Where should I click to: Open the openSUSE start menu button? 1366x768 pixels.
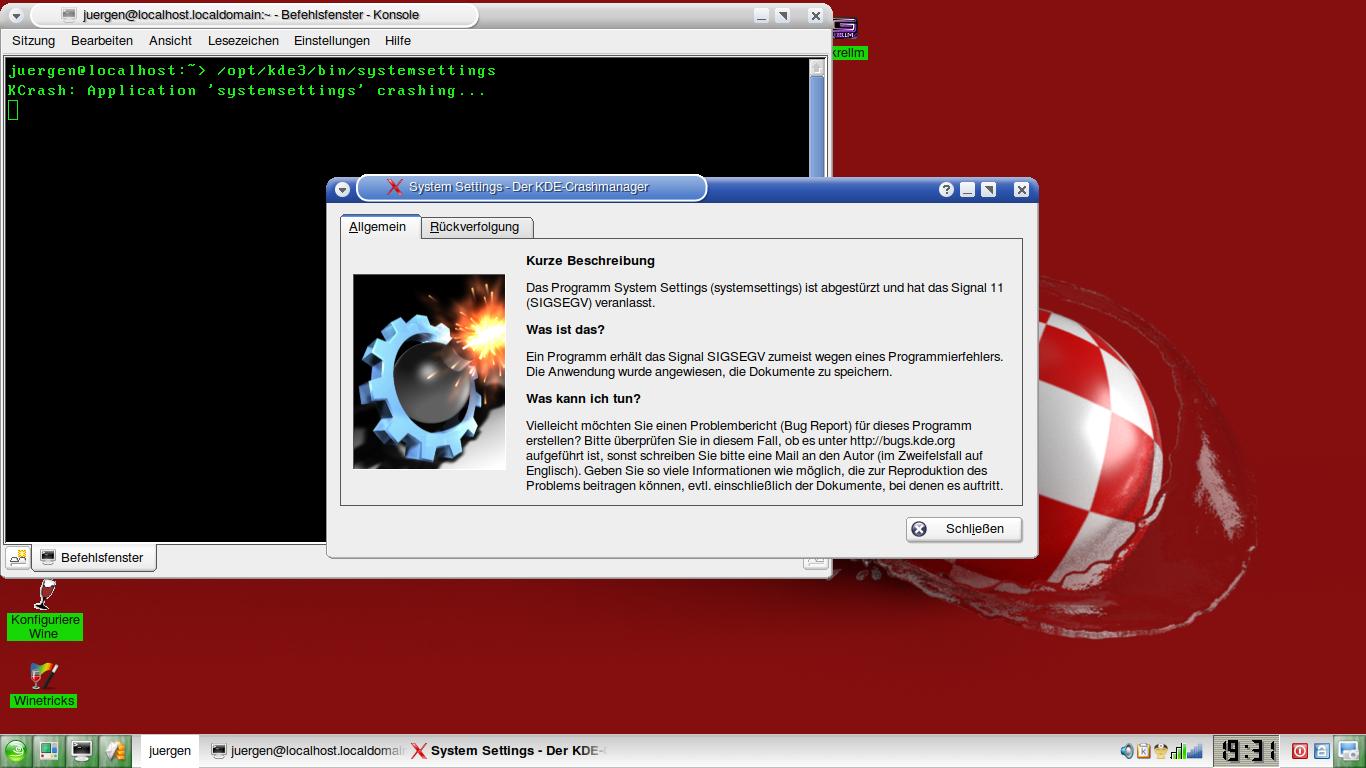click(x=16, y=751)
